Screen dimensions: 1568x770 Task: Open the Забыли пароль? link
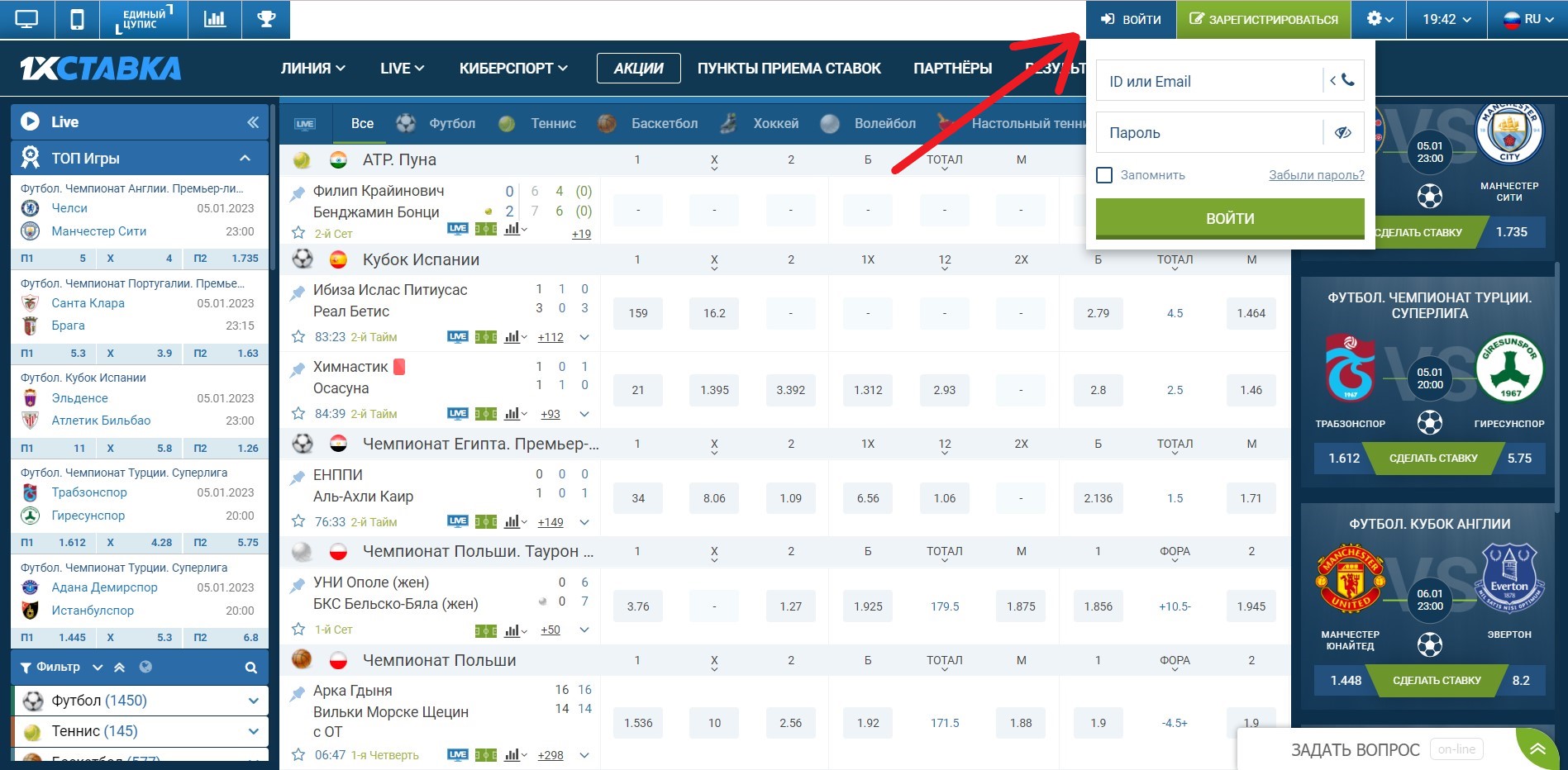click(x=1317, y=175)
